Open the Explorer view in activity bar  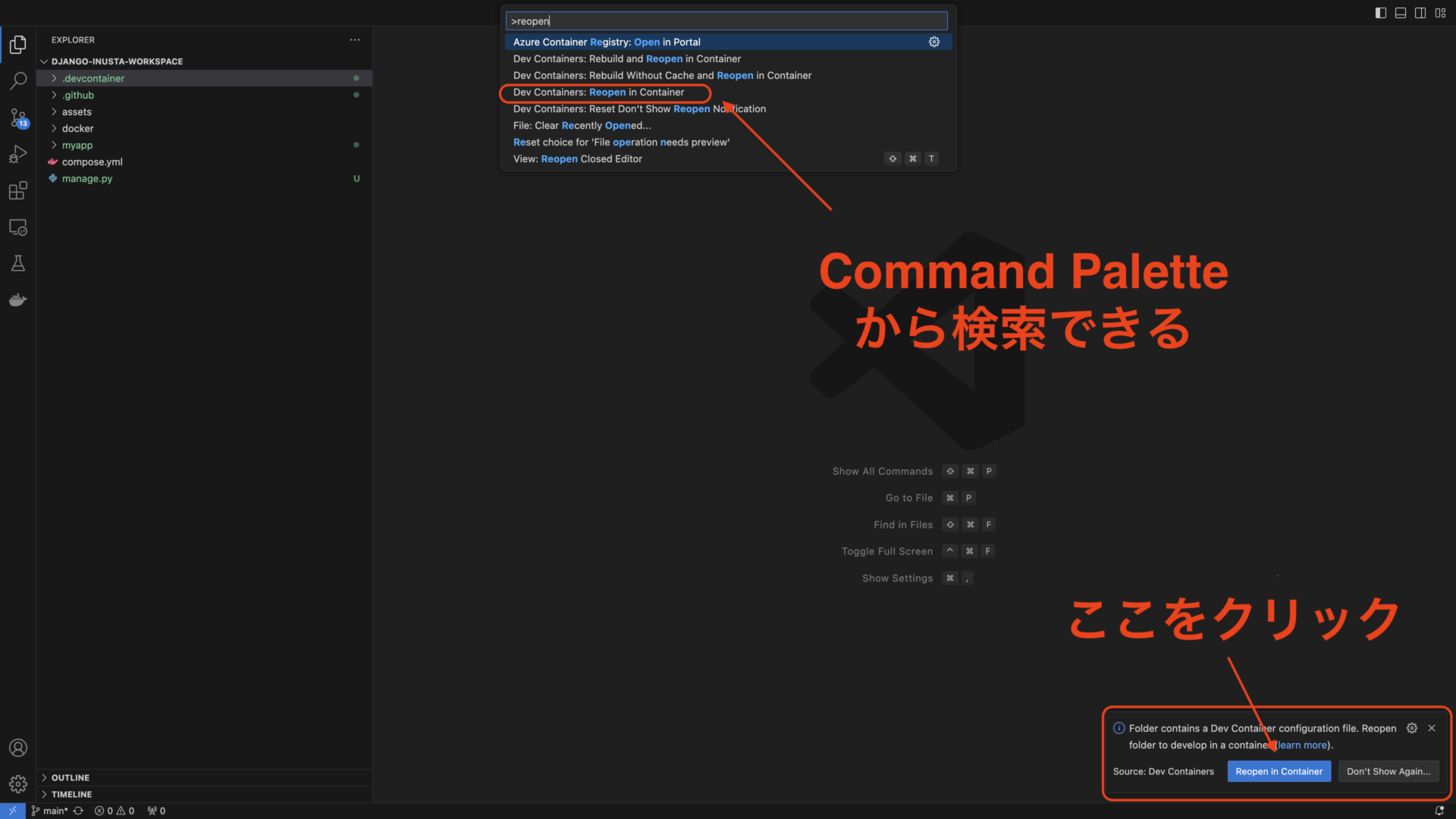(18, 45)
